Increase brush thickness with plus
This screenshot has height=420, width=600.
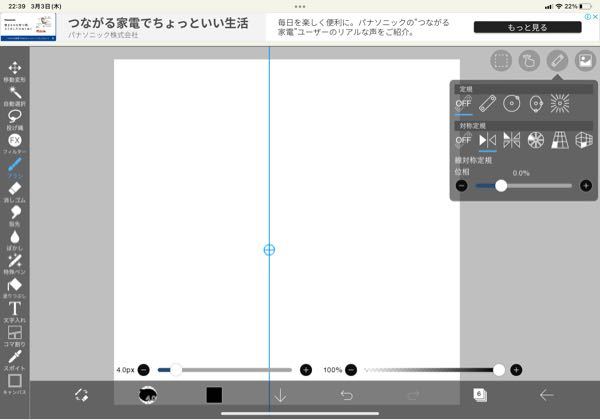(x=306, y=370)
